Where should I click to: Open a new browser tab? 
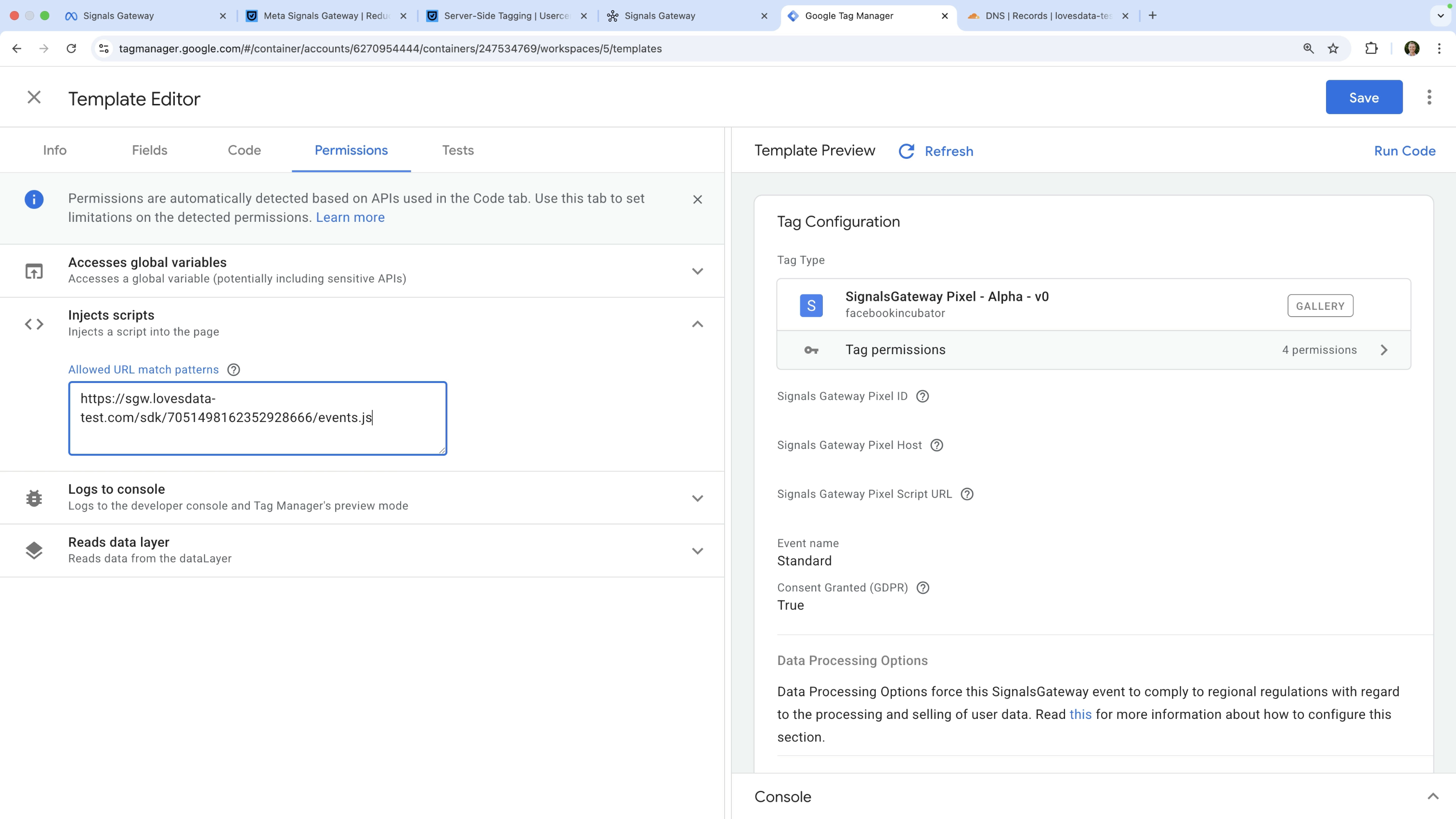pyautogui.click(x=1153, y=15)
